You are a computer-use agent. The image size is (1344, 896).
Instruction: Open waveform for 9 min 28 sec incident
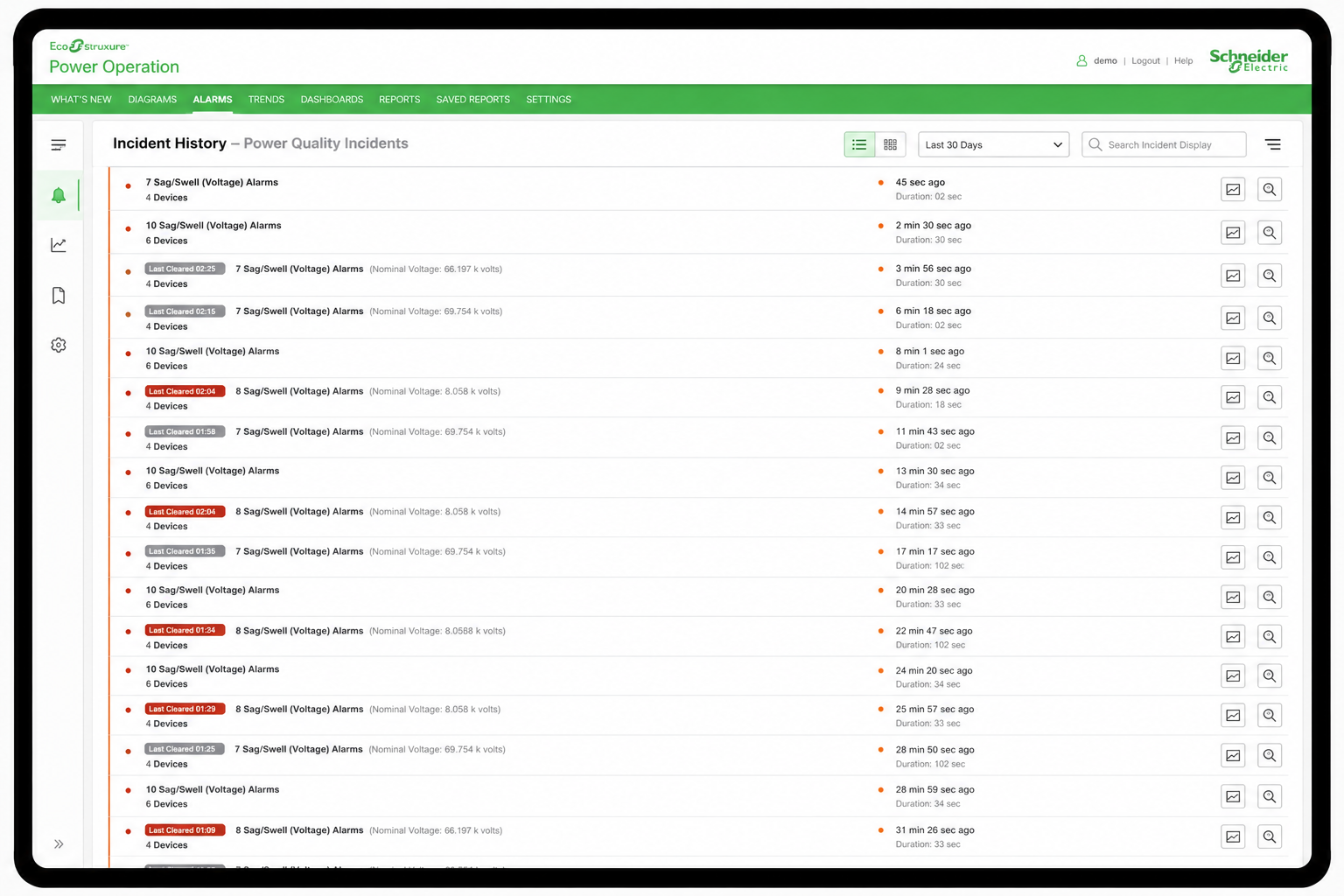(1233, 397)
